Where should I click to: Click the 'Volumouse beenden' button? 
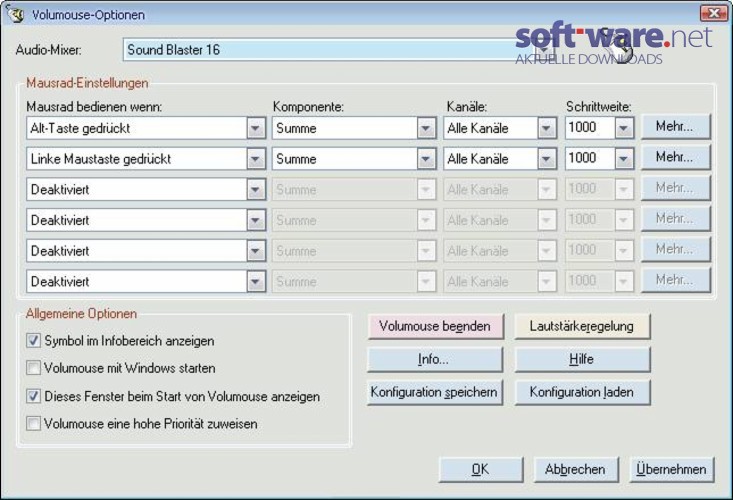click(x=435, y=326)
